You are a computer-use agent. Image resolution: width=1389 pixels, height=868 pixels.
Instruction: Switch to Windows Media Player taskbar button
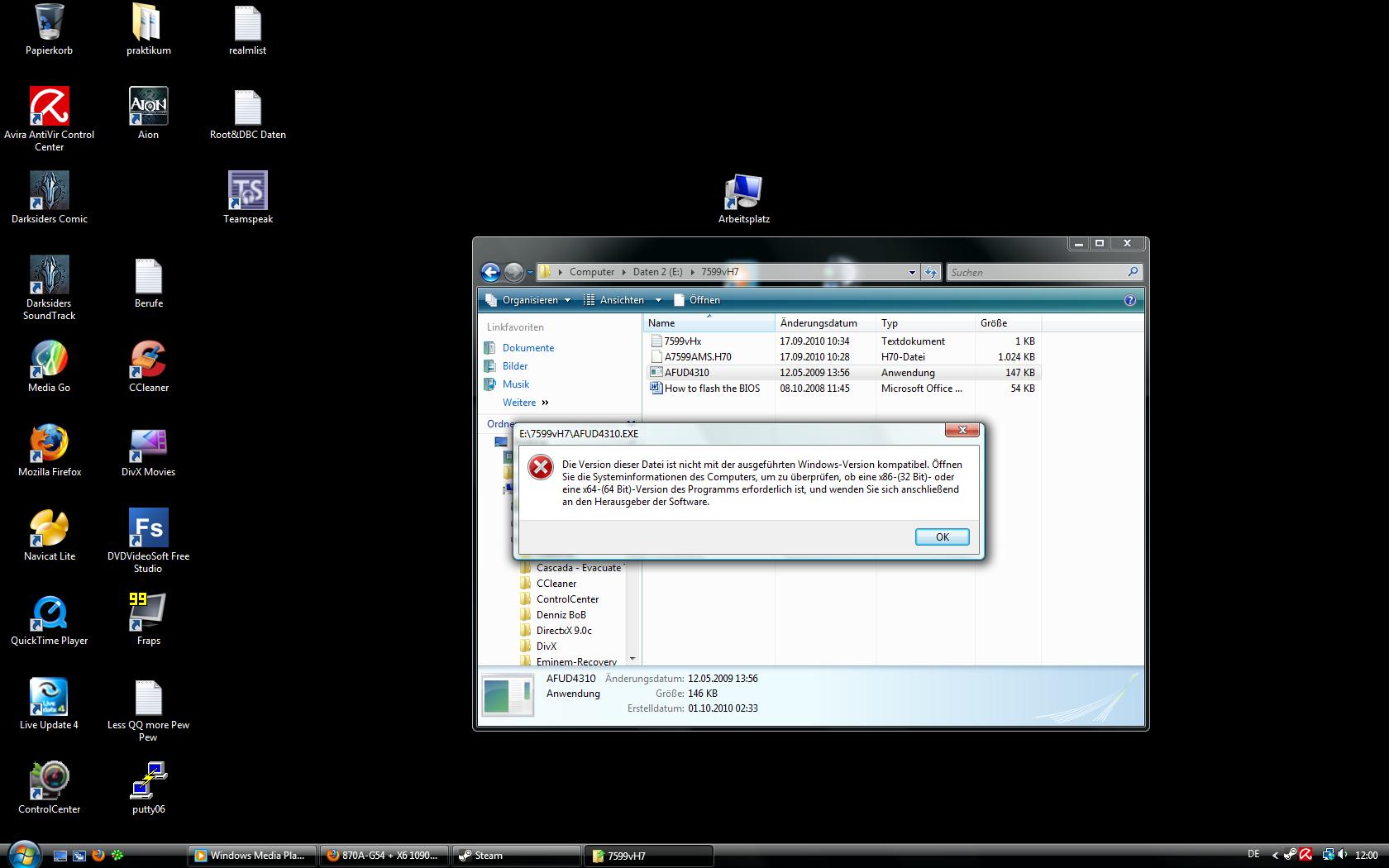click(x=253, y=856)
